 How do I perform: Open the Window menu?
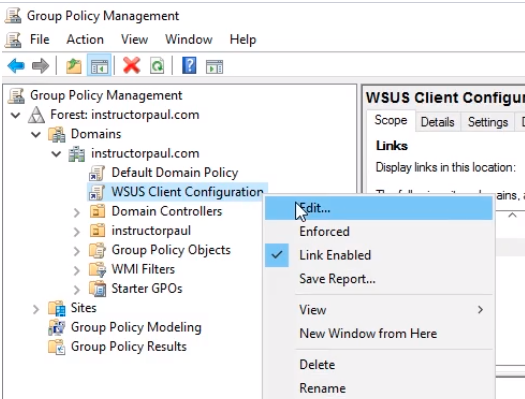coord(189,39)
